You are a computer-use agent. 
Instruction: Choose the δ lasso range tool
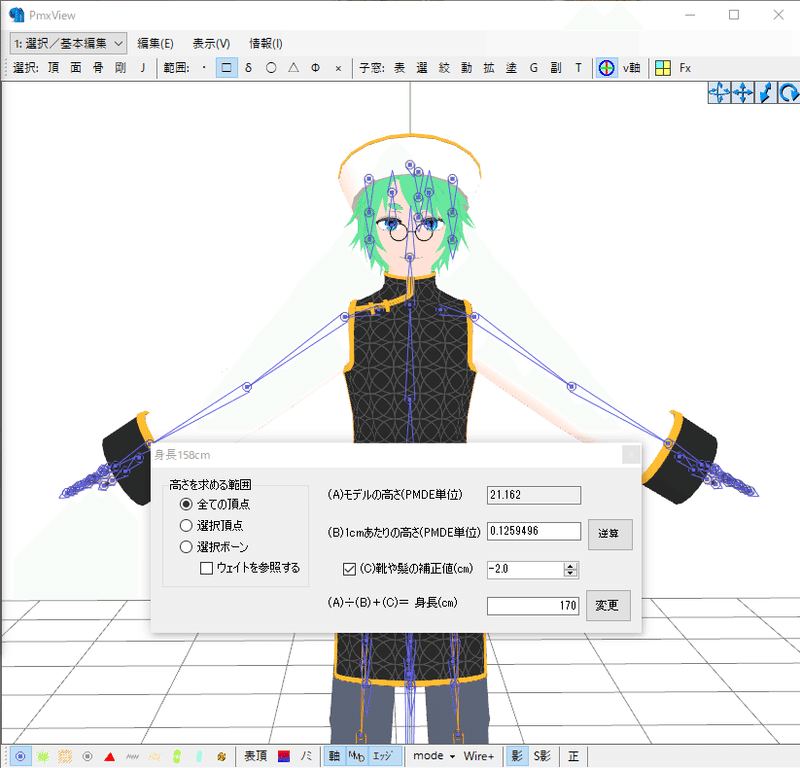click(x=248, y=68)
